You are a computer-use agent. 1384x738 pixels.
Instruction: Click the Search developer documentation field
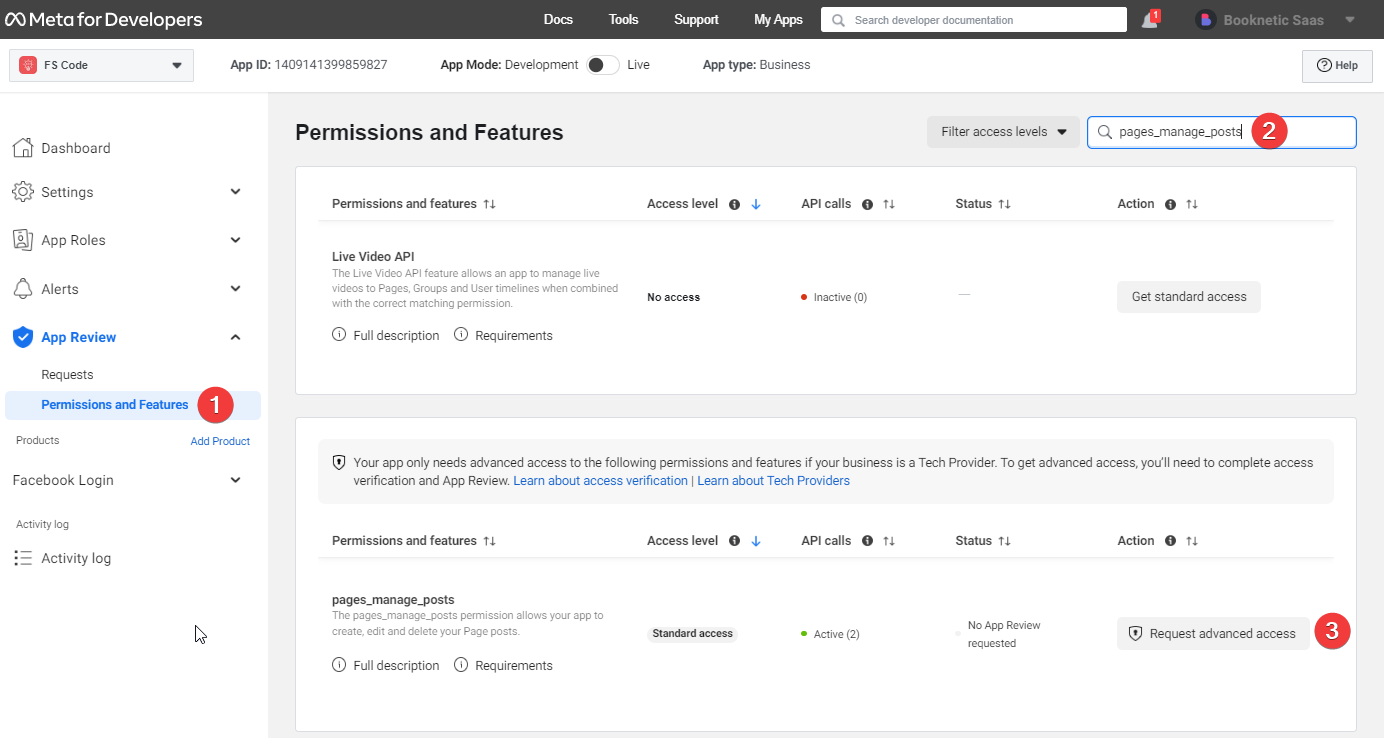tap(974, 20)
